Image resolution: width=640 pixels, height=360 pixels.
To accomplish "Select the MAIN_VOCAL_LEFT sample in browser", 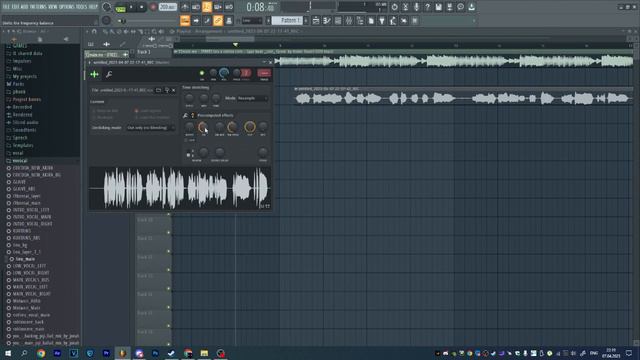I will coord(31,287).
